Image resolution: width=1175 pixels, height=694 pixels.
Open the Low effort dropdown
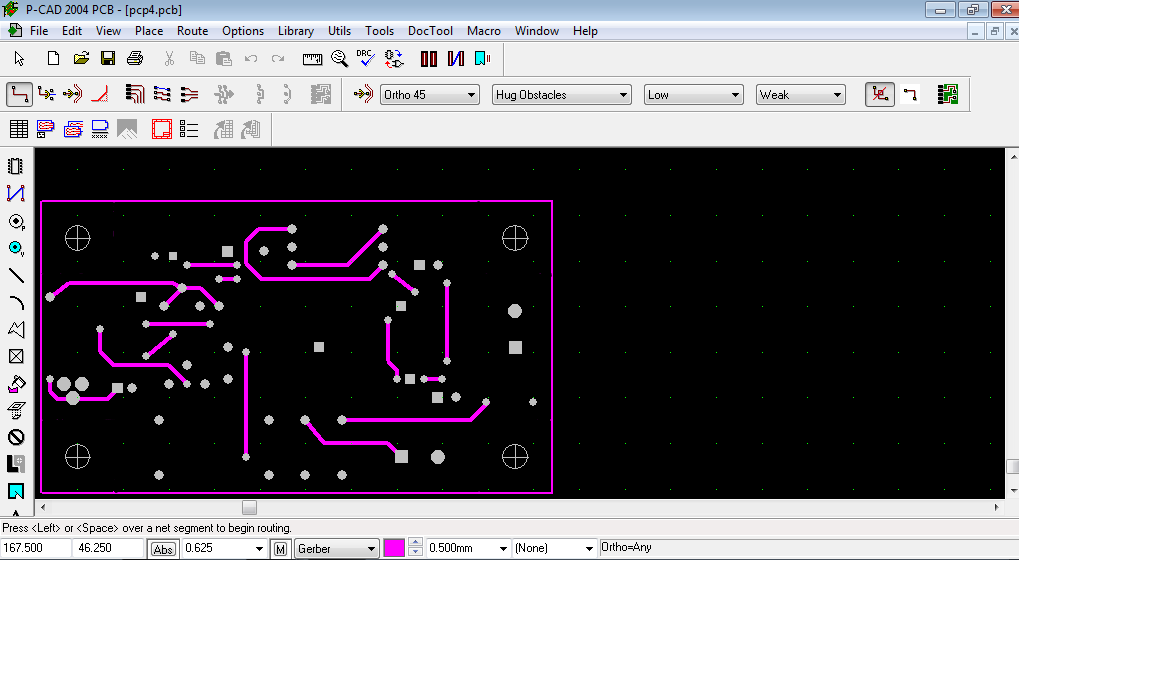point(694,94)
